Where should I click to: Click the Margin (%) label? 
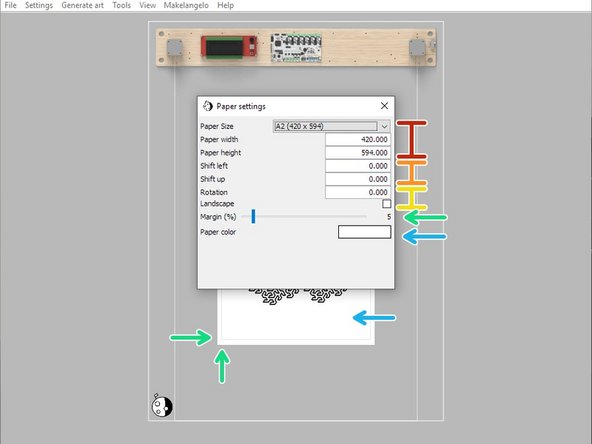click(218, 217)
